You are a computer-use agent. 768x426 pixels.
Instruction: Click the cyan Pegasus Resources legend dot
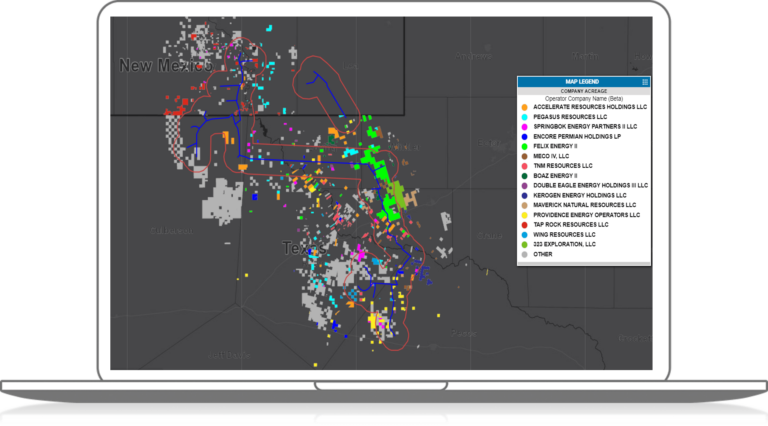525,117
